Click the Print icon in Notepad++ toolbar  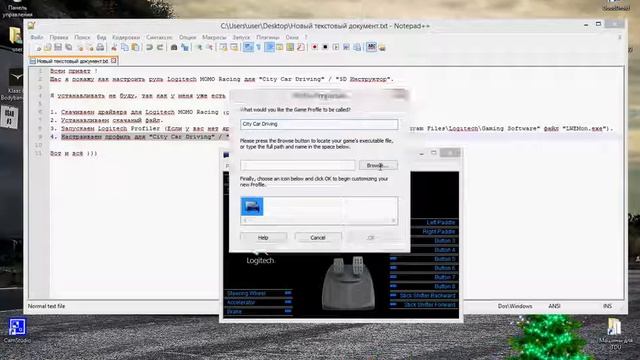point(100,48)
